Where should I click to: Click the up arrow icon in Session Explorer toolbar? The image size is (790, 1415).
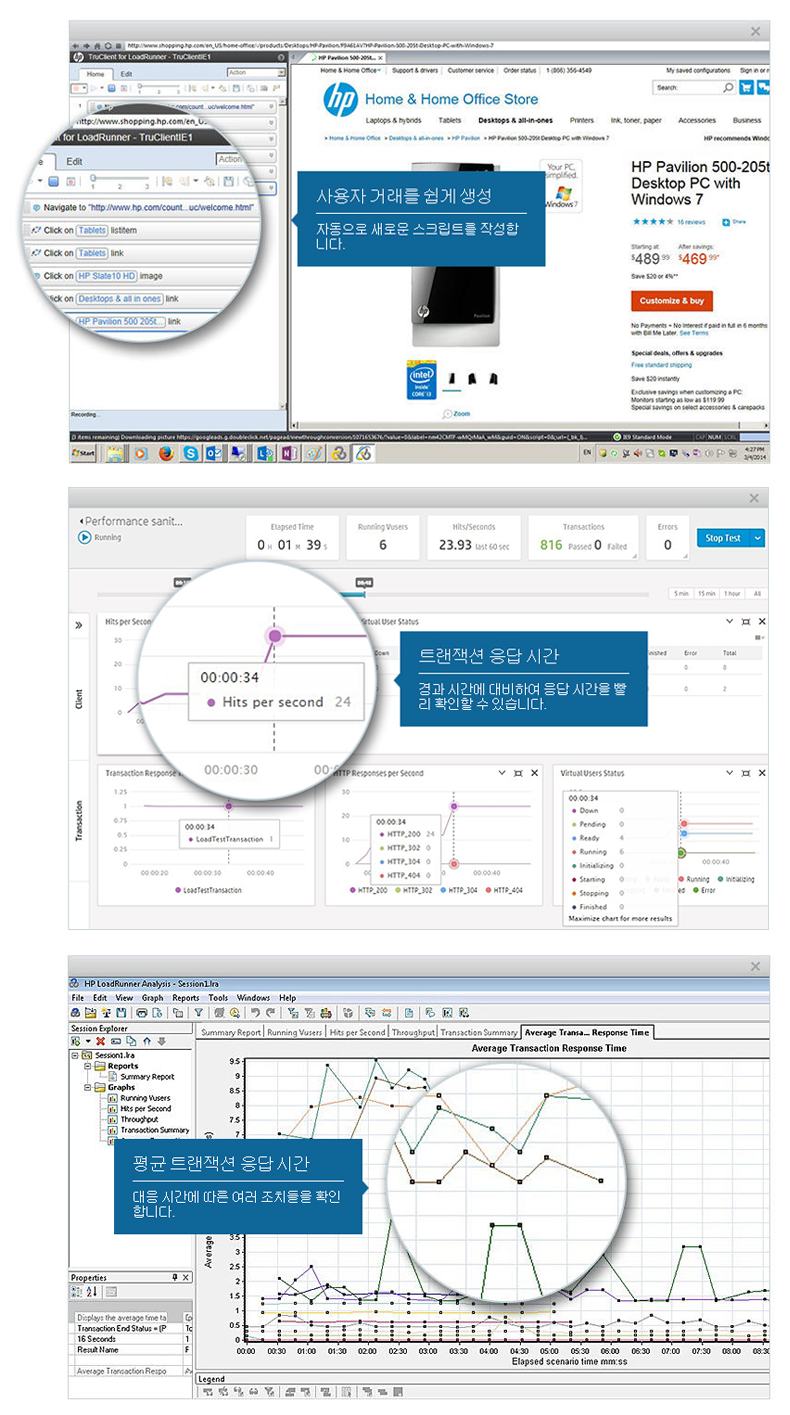tap(147, 1041)
